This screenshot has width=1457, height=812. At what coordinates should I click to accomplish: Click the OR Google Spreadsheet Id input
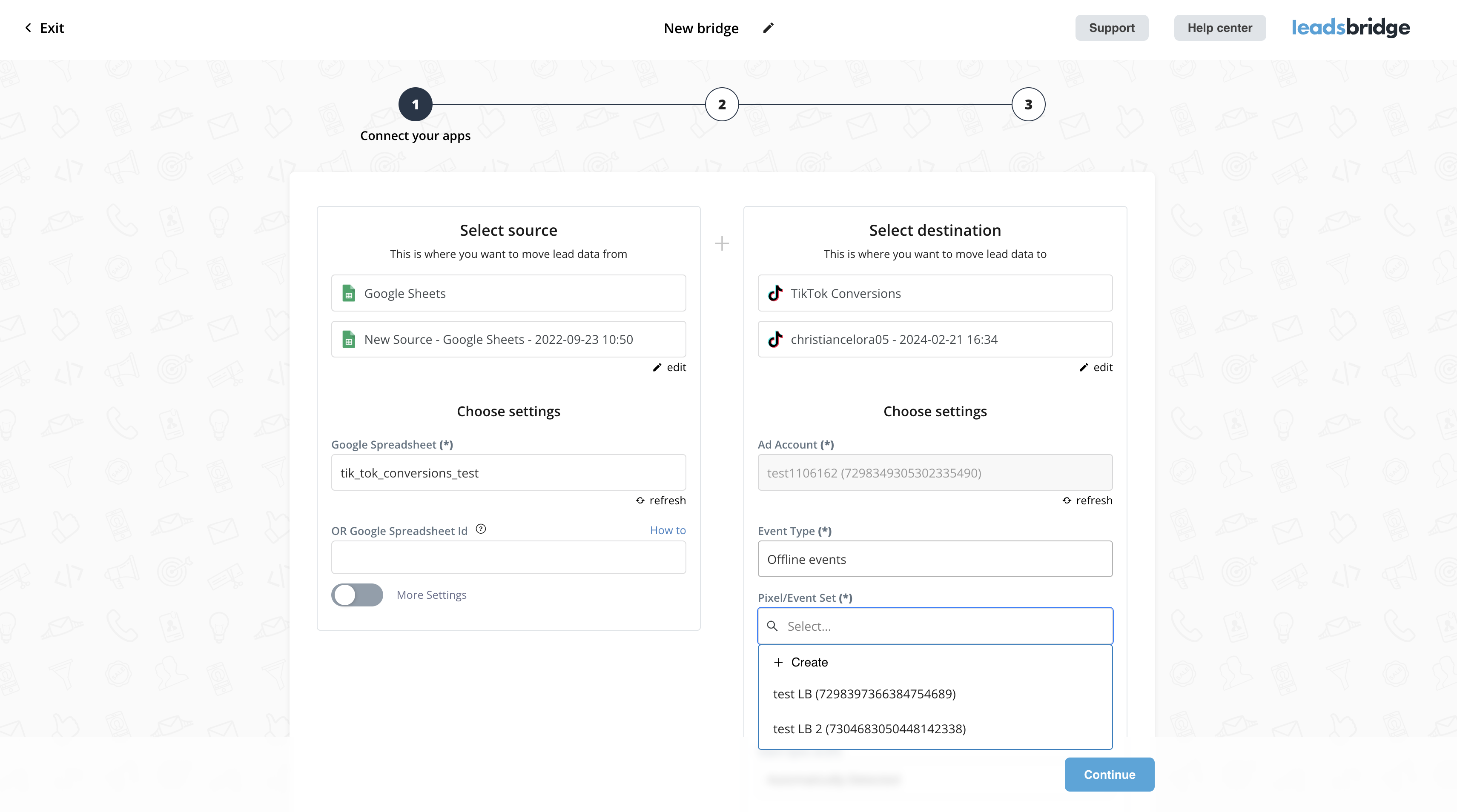click(x=508, y=558)
